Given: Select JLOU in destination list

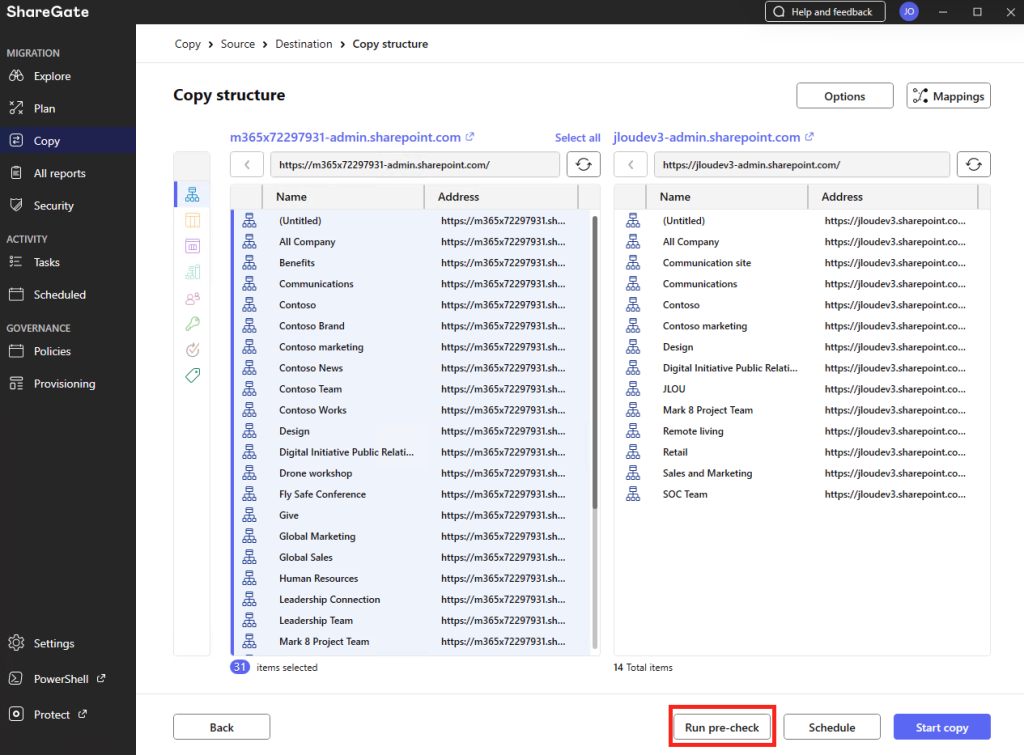Looking at the screenshot, I should [x=802, y=389].
